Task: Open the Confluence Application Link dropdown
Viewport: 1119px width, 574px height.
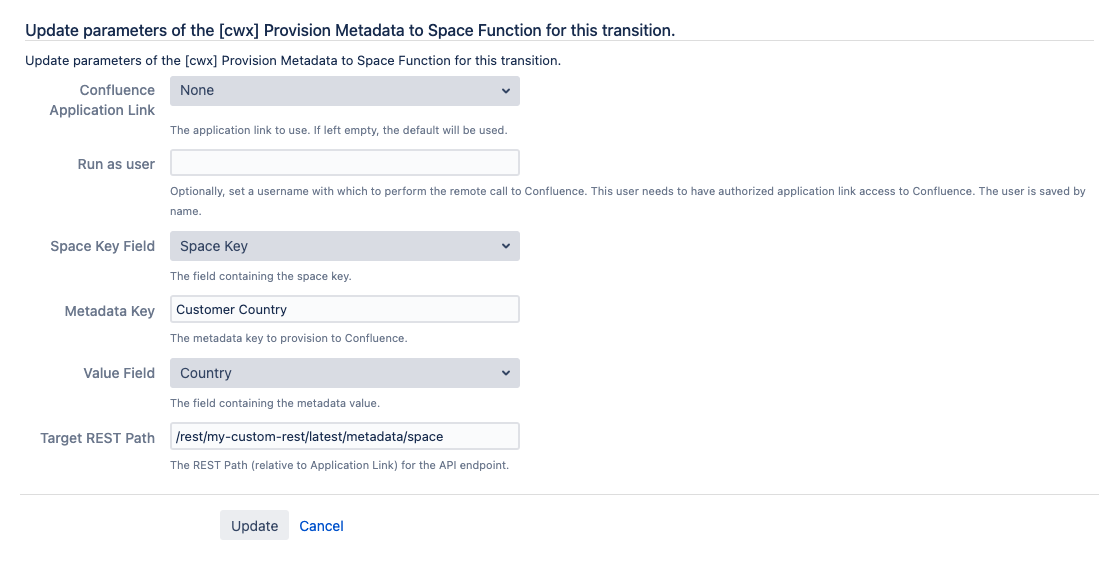Action: coord(345,91)
